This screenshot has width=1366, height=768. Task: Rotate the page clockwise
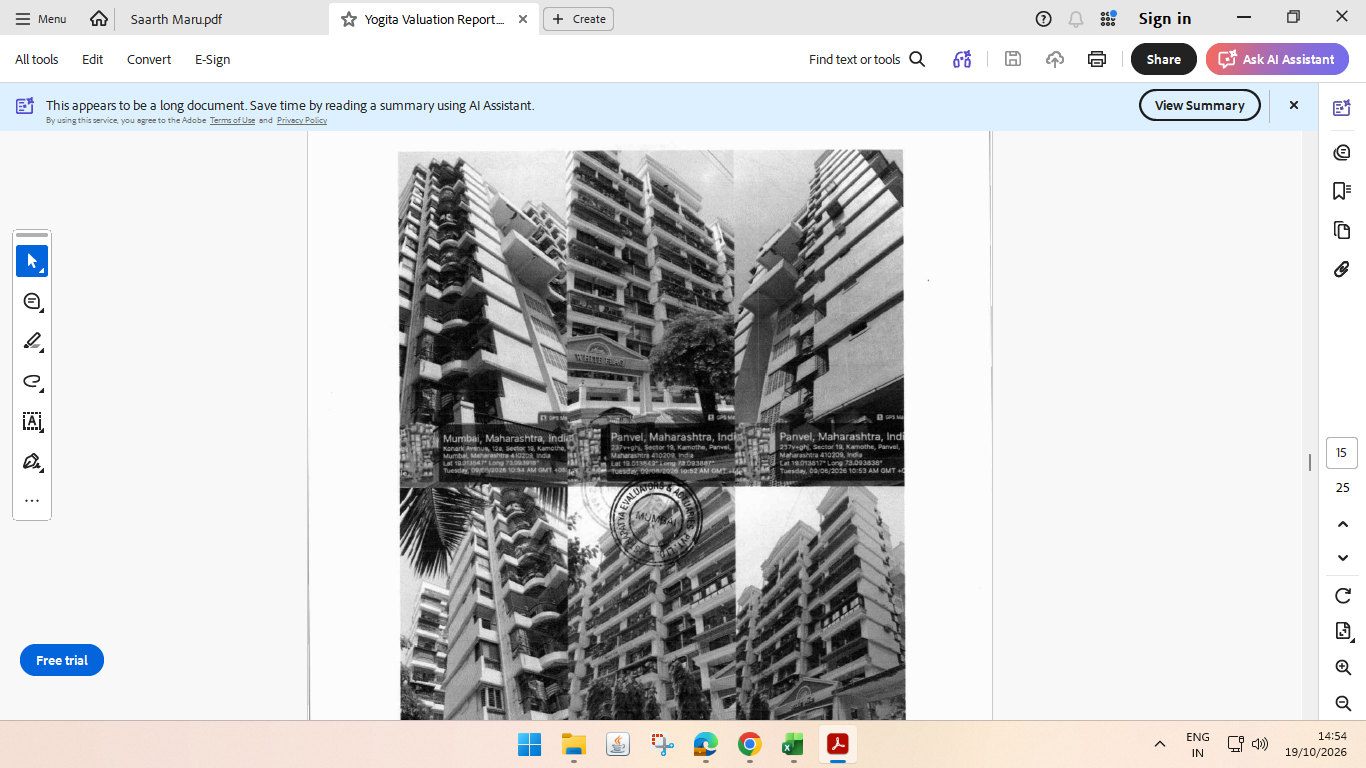point(1343,596)
